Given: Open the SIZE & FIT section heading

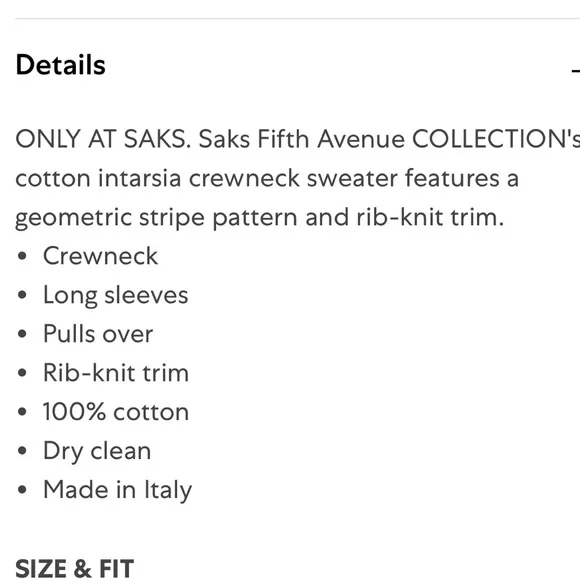Looking at the screenshot, I should pos(74,568).
